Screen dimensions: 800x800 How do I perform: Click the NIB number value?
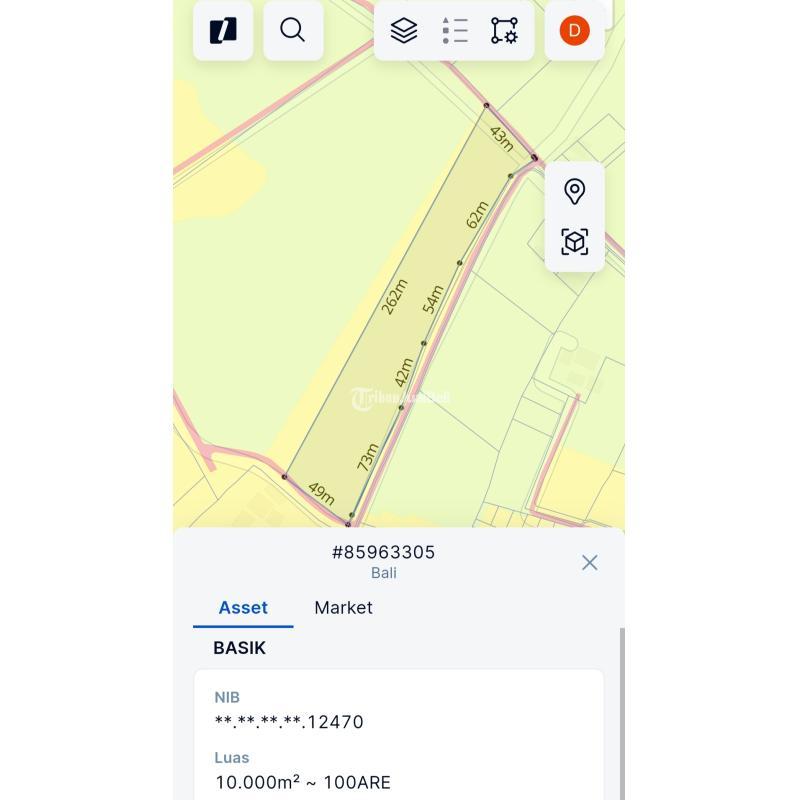pos(289,722)
